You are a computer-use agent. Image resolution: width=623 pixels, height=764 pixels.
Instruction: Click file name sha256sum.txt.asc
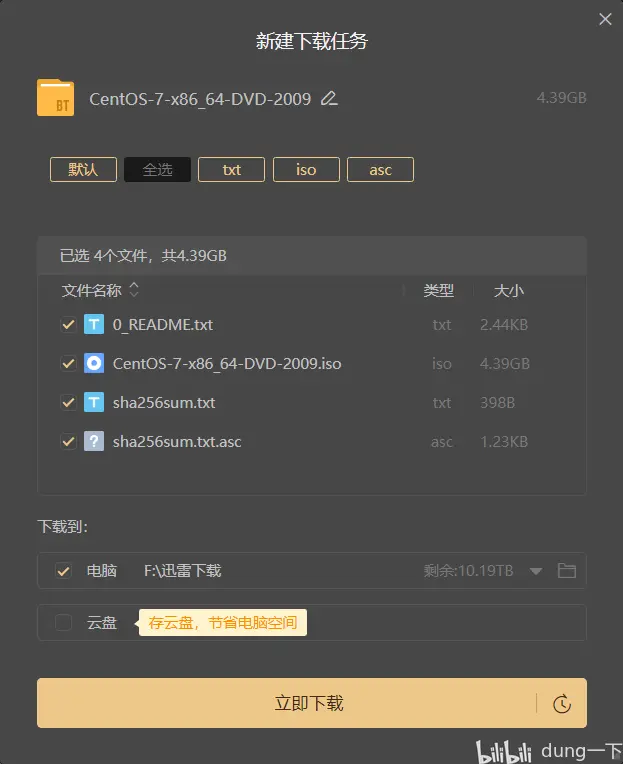[177, 441]
